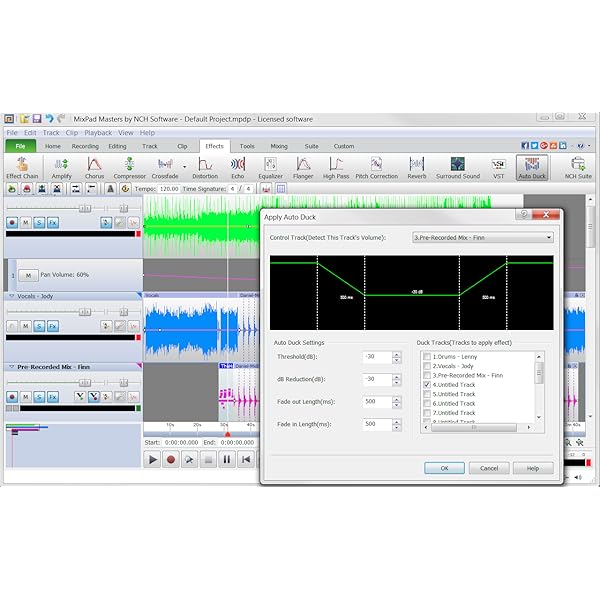Apply the Echo effect
Image resolution: width=600 pixels, height=600 pixels.
pos(238,168)
